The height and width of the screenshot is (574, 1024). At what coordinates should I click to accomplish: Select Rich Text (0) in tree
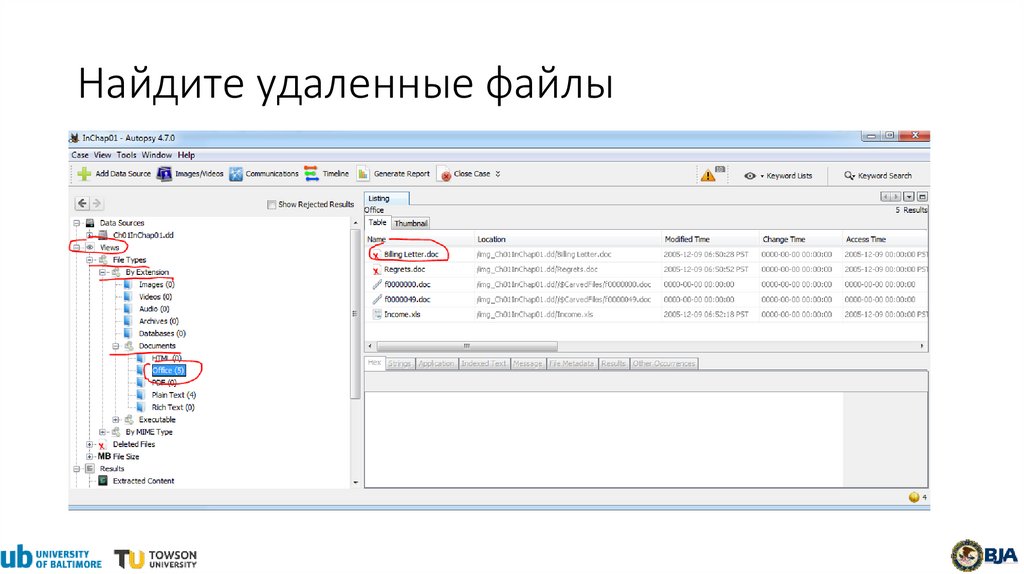(x=173, y=407)
